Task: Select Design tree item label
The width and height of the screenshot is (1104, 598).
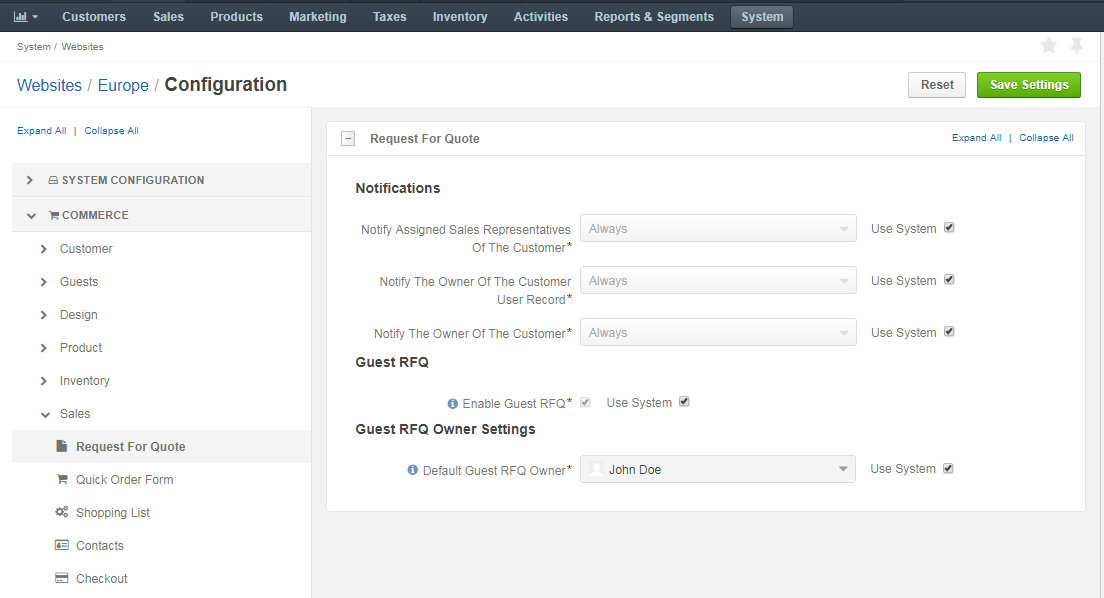Action: (78, 315)
